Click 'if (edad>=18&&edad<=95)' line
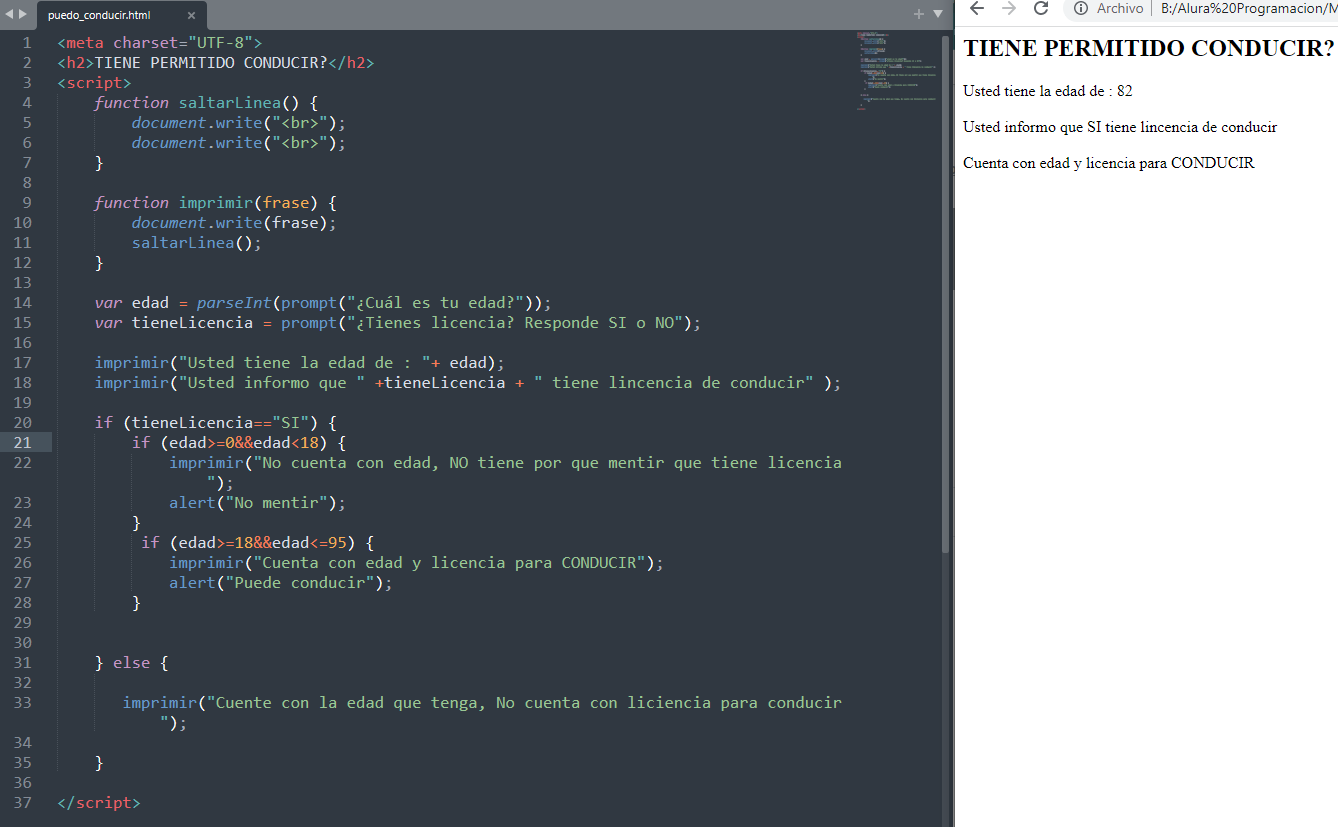1338x827 pixels. pyautogui.click(x=257, y=542)
